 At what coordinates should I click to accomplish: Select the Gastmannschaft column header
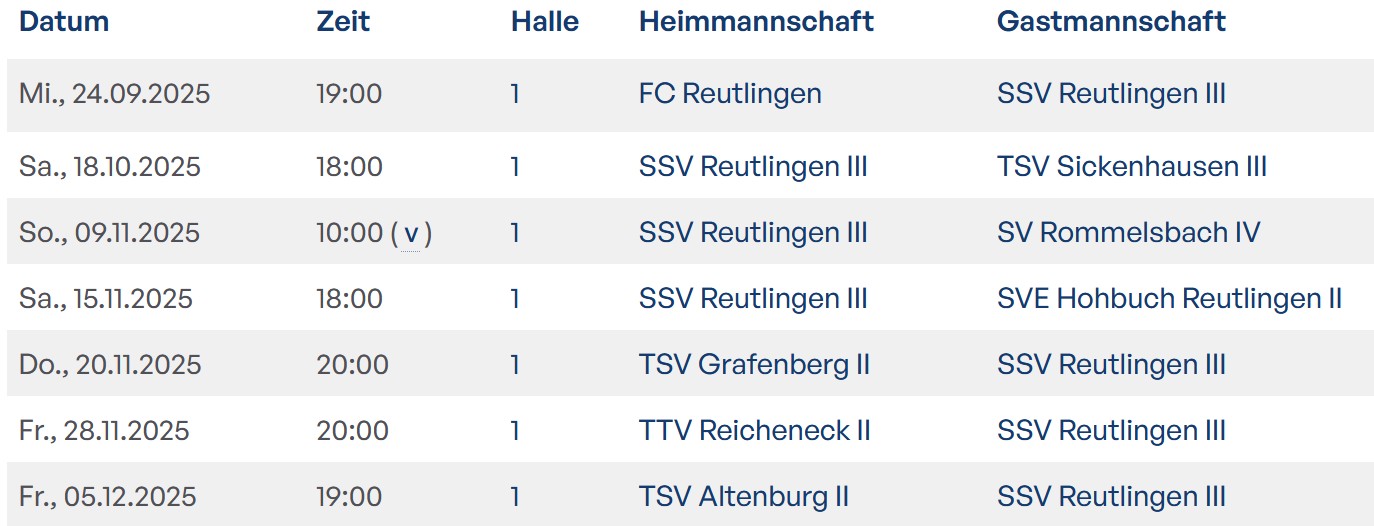1111,21
